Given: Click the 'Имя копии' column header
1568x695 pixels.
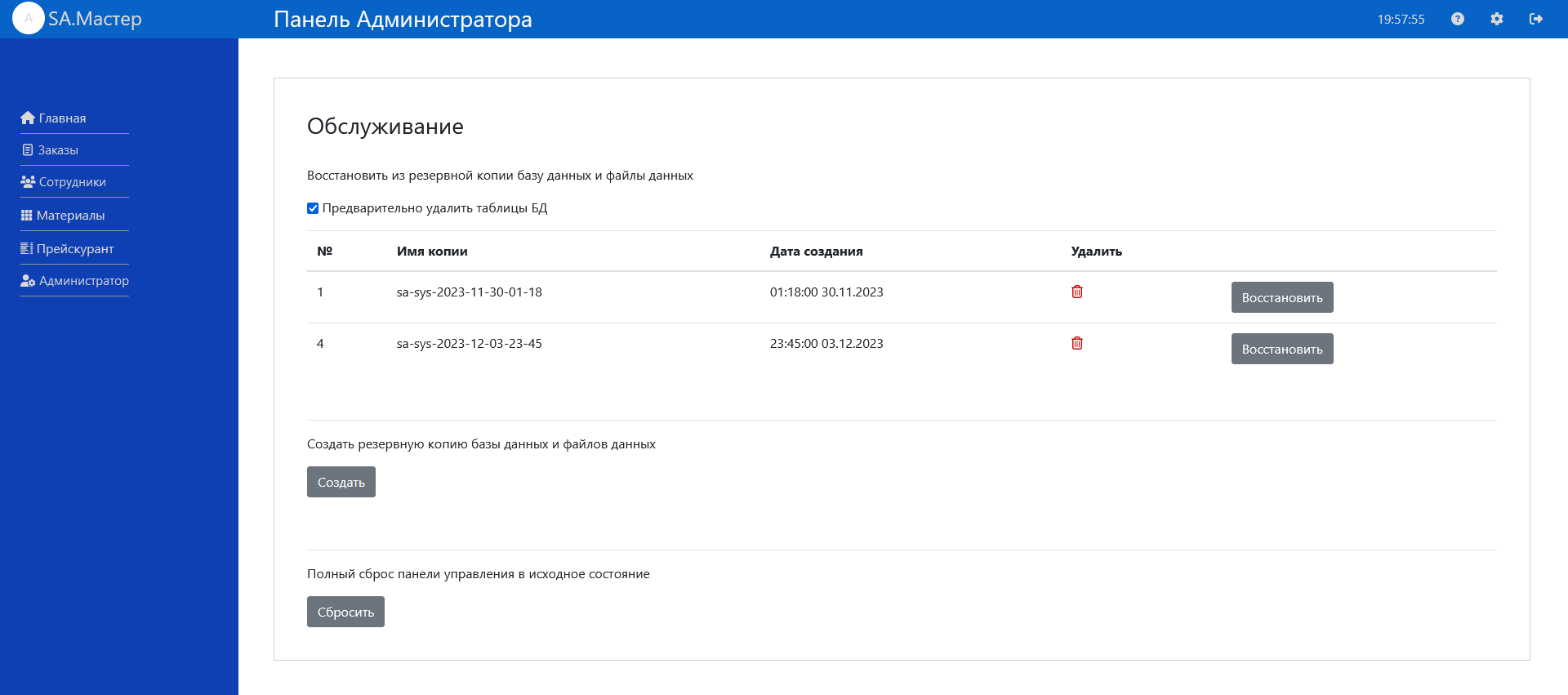Looking at the screenshot, I should [432, 251].
